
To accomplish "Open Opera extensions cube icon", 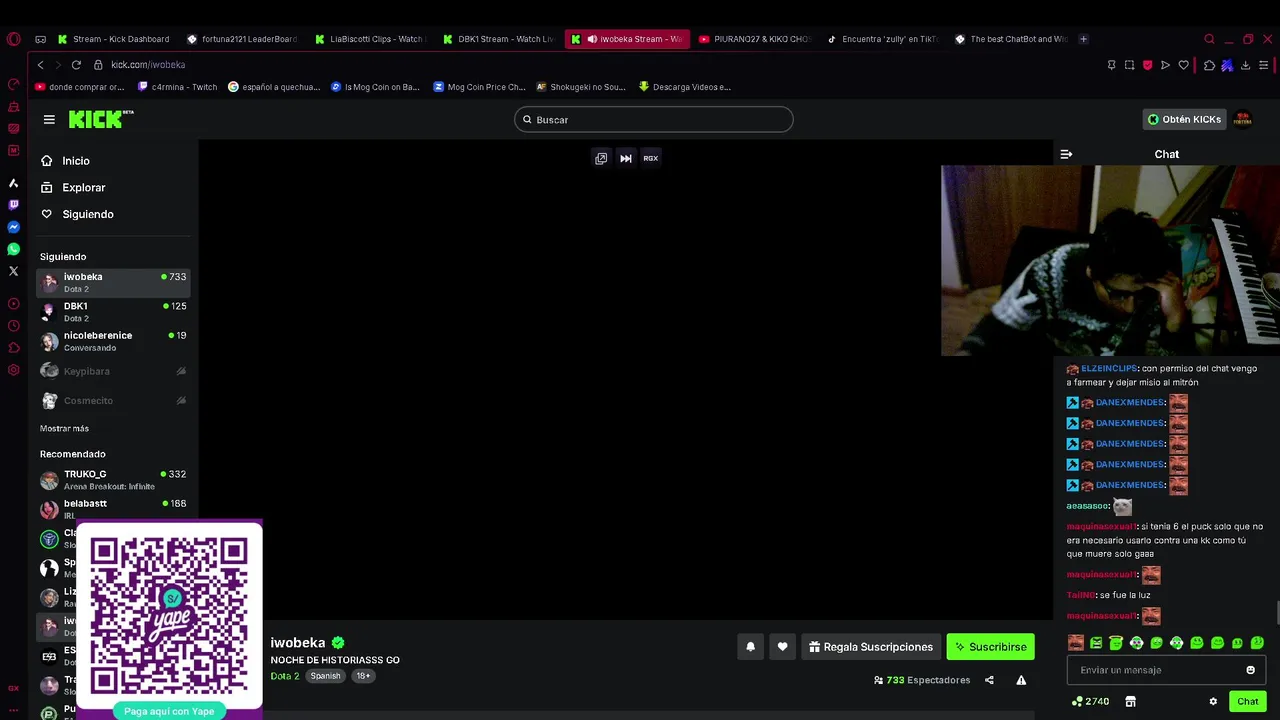I will [x=1209, y=65].
